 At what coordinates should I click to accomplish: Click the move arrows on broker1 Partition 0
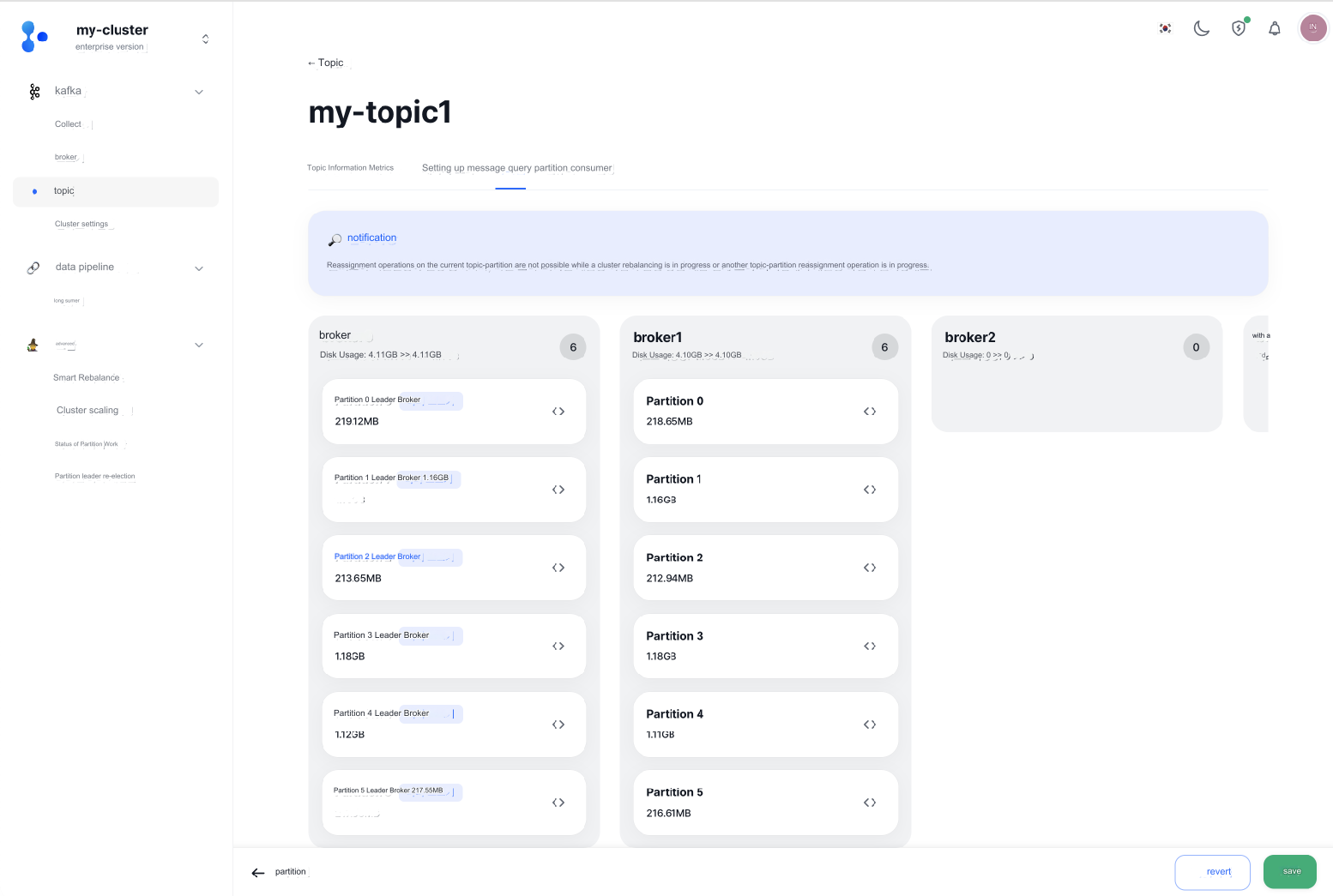tap(870, 412)
